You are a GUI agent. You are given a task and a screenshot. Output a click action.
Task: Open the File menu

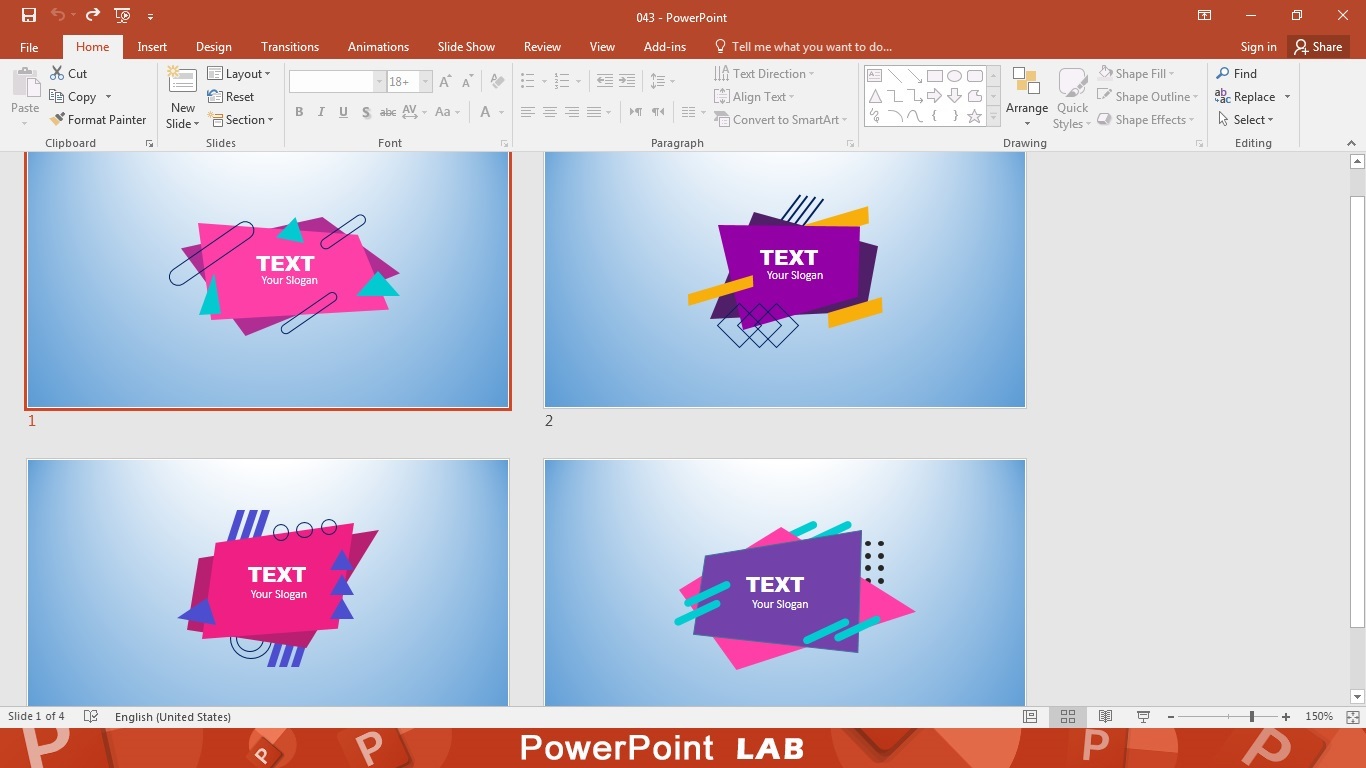29,47
